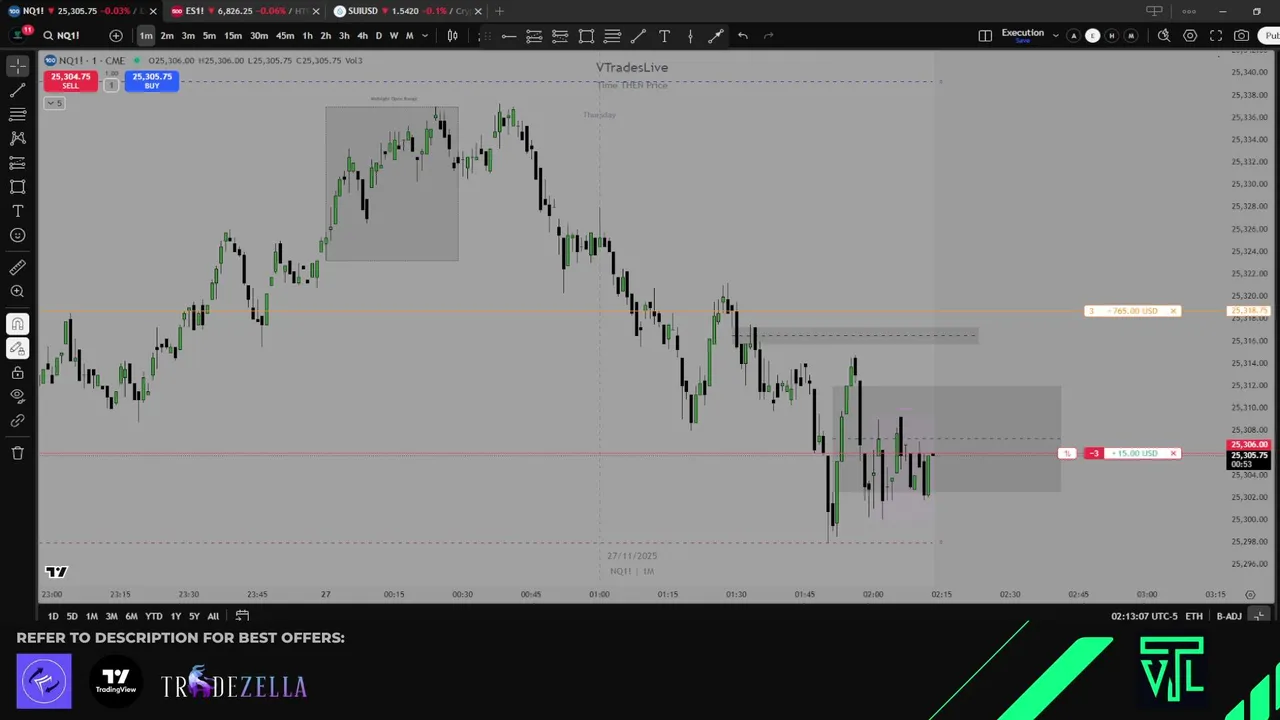Select the H layout circle button
Viewport: 1280px width, 720px height.
[x=1111, y=36]
